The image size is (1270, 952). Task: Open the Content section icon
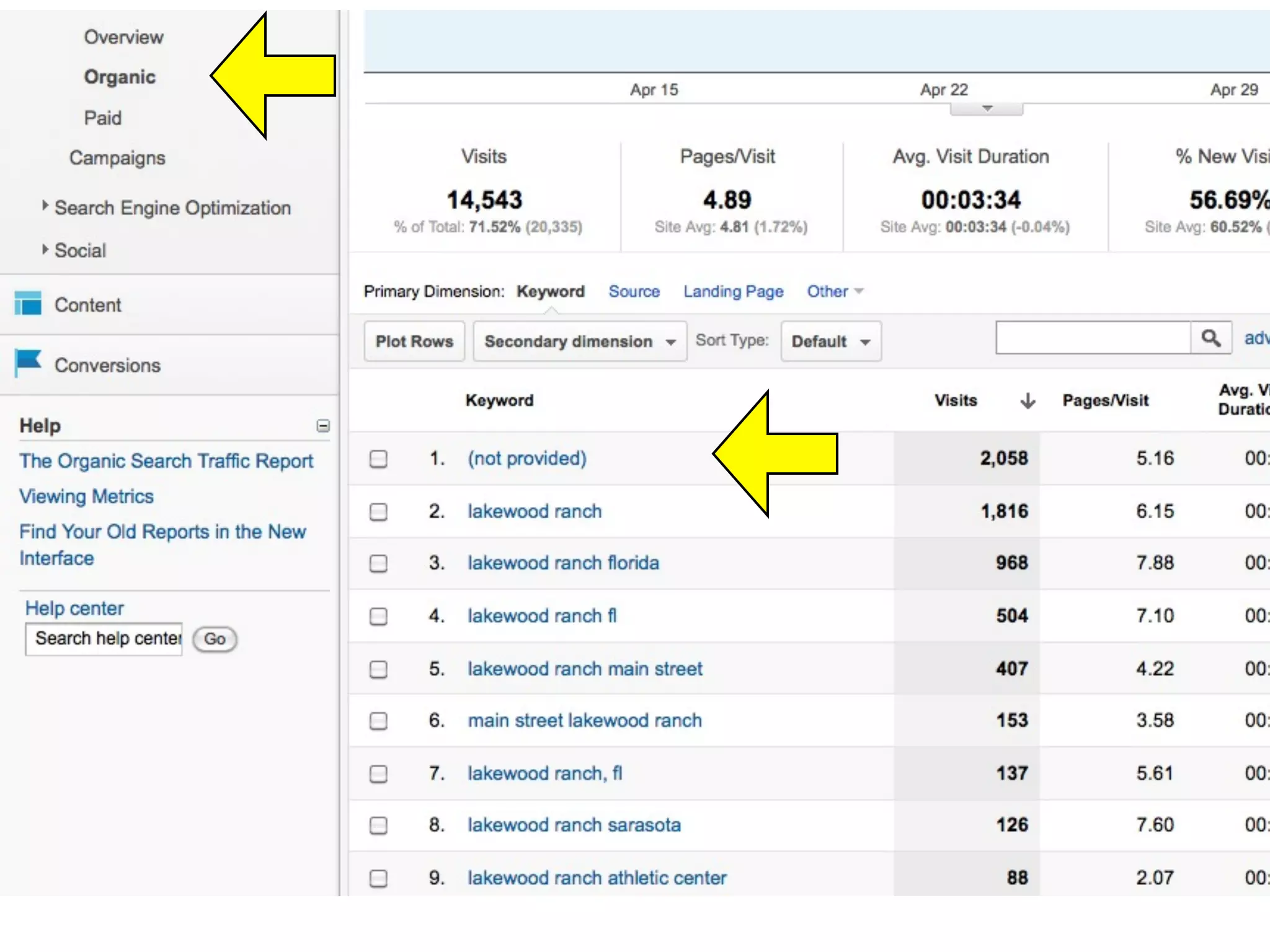coord(27,304)
